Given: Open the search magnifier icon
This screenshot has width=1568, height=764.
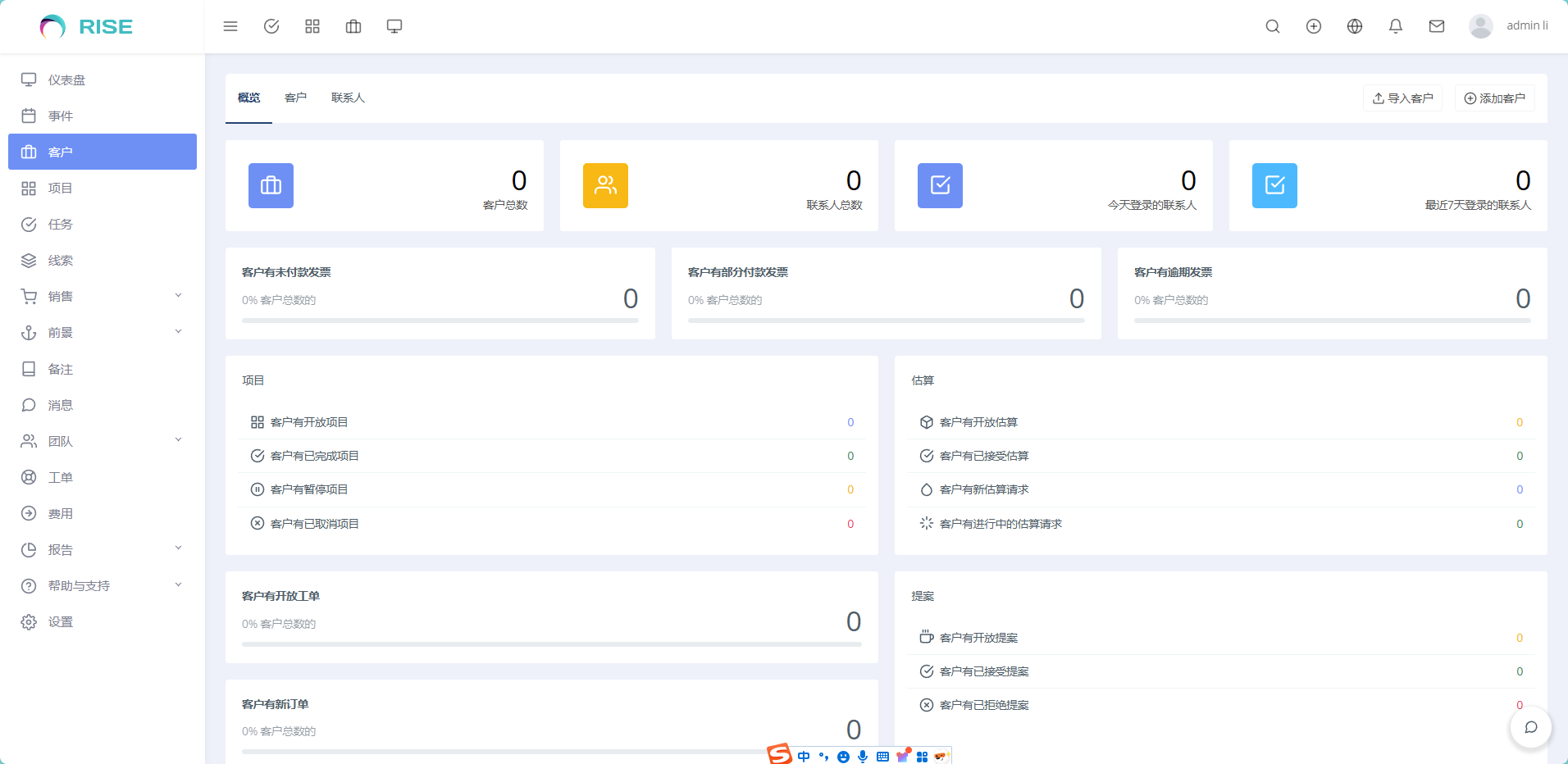Looking at the screenshot, I should point(1273,26).
